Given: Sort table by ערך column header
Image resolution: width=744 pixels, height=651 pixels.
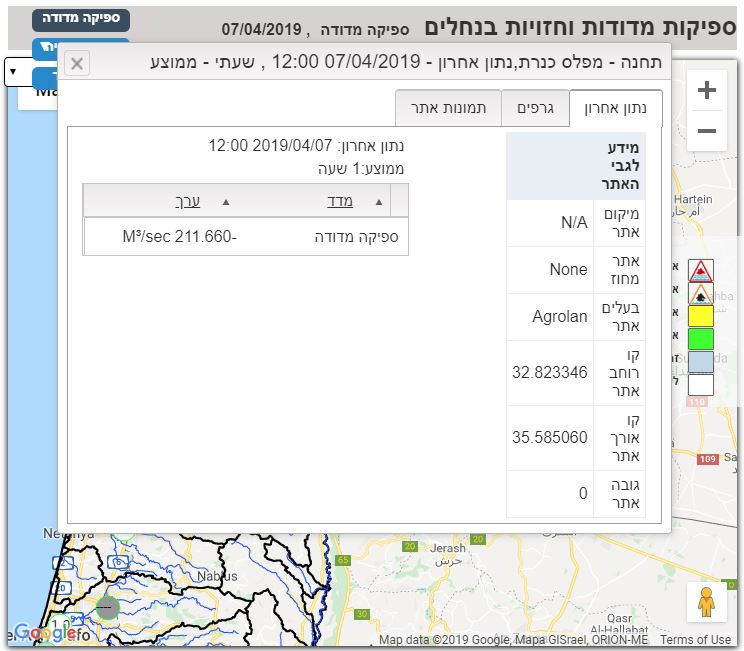Looking at the screenshot, I should pos(187,202).
